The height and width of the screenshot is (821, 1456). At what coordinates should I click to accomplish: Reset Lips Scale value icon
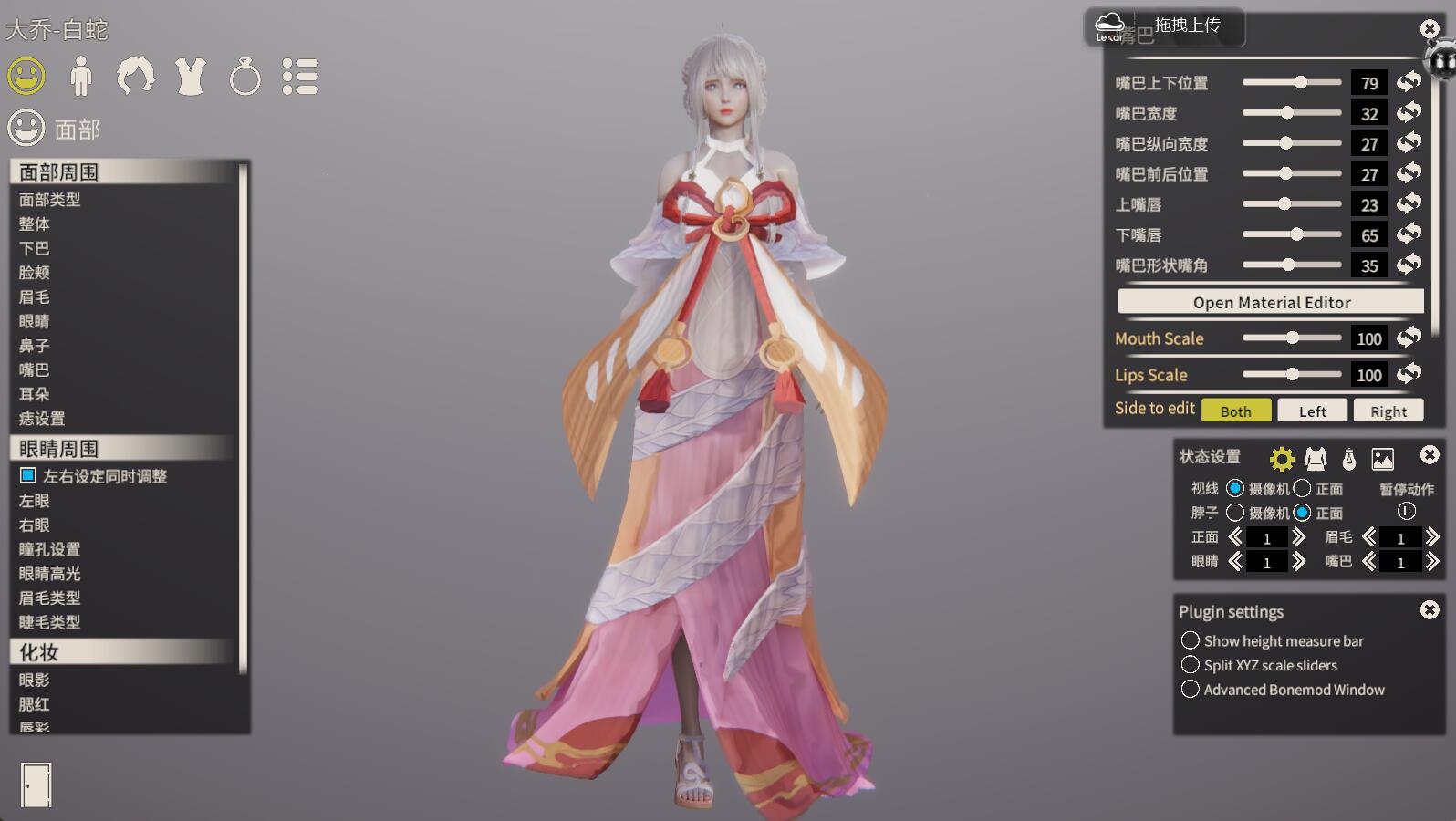tap(1409, 374)
